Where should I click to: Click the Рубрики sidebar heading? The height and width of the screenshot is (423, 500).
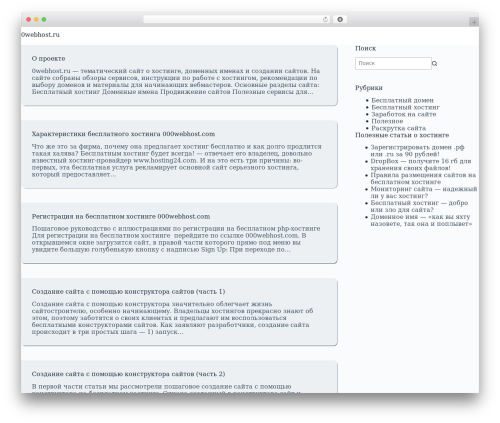pos(369,88)
